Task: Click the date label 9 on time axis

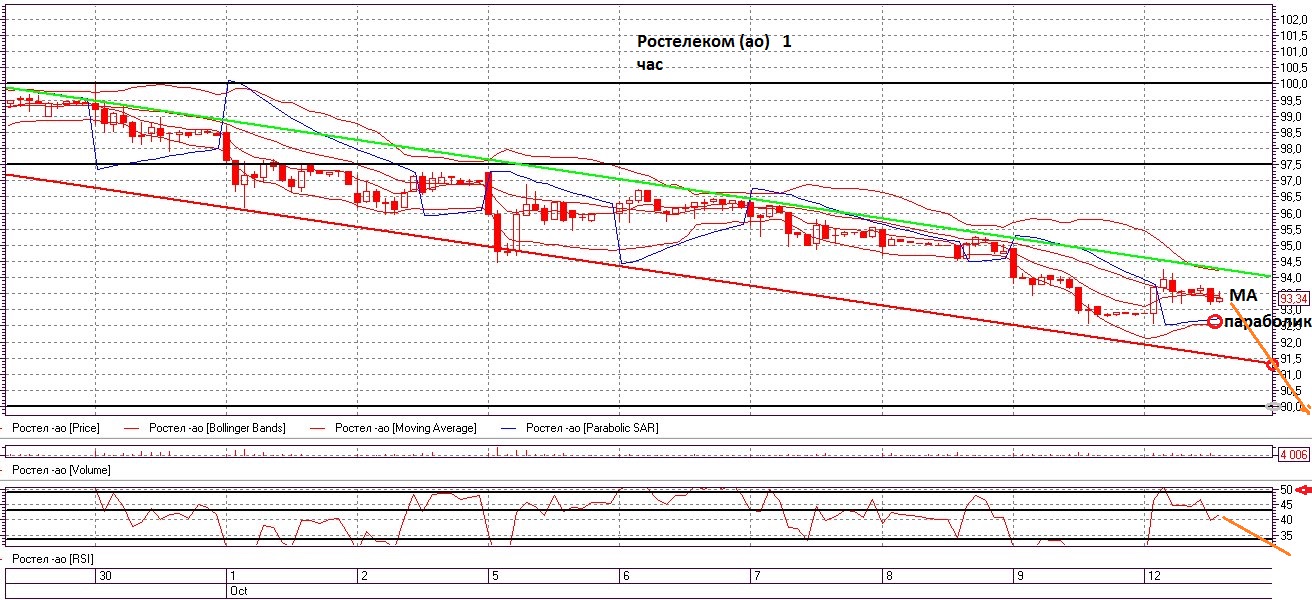Action: (1018, 576)
